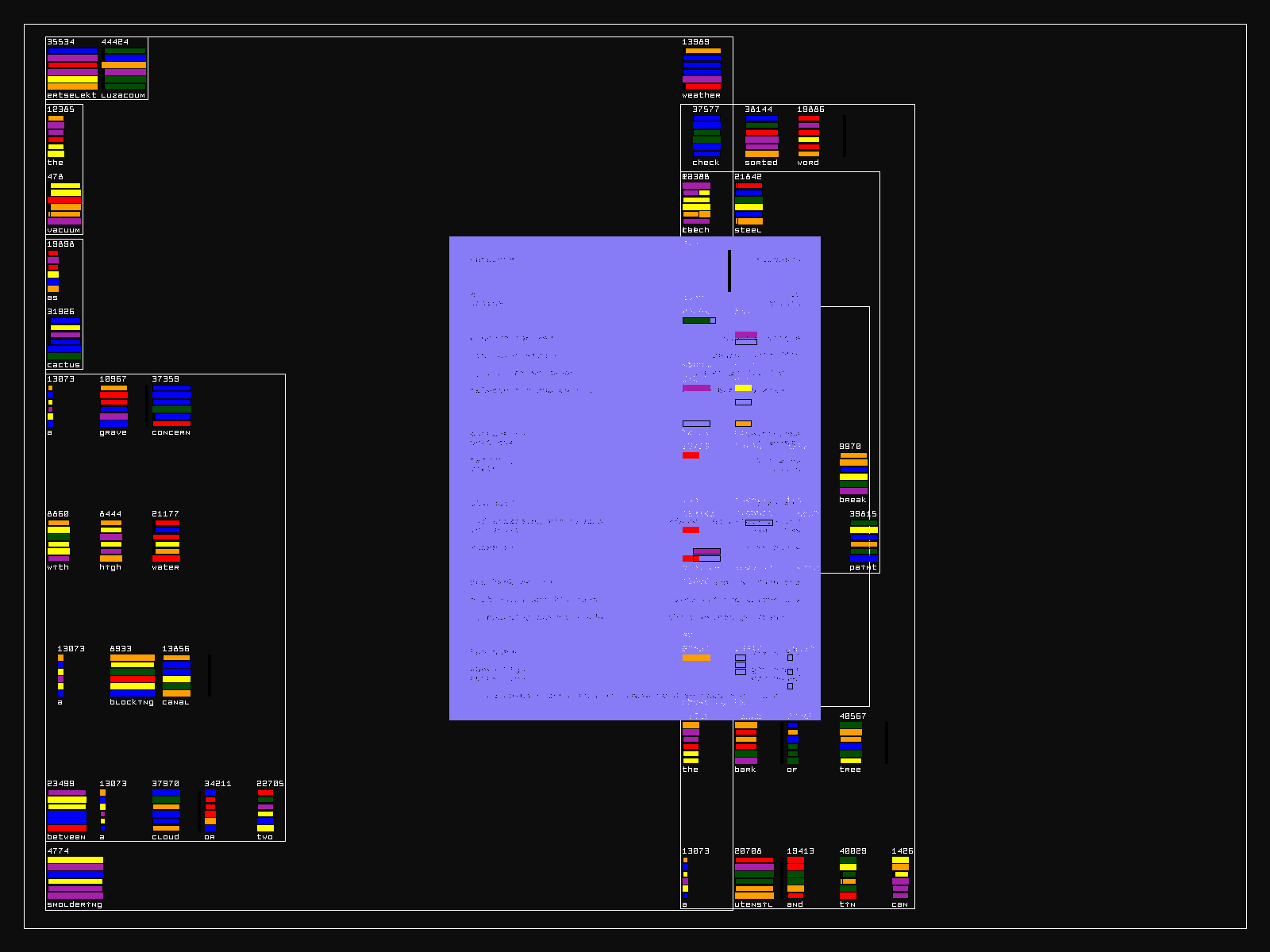Select the 'tree' glyph labeled 40567
The width and height of the screenshot is (1270, 952).
[x=851, y=743]
